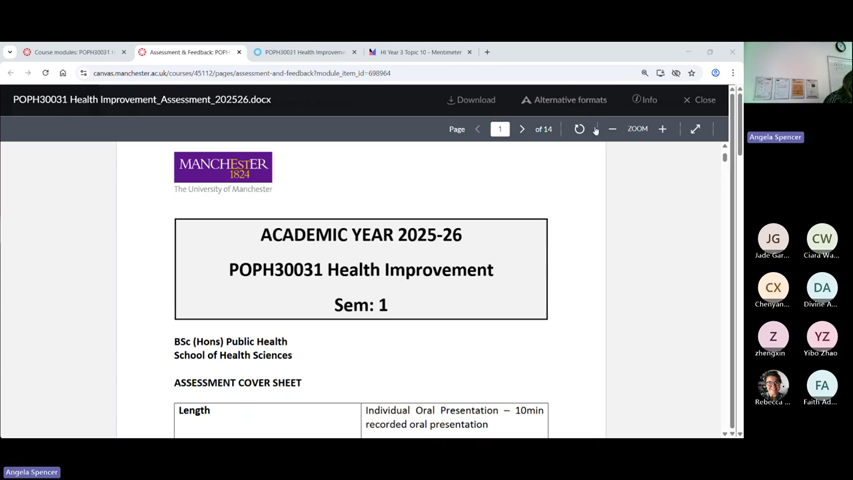853x480 pixels.
Task: Click the 'ACADEMIC YEAR 2025-26' heading
Action: click(x=361, y=235)
